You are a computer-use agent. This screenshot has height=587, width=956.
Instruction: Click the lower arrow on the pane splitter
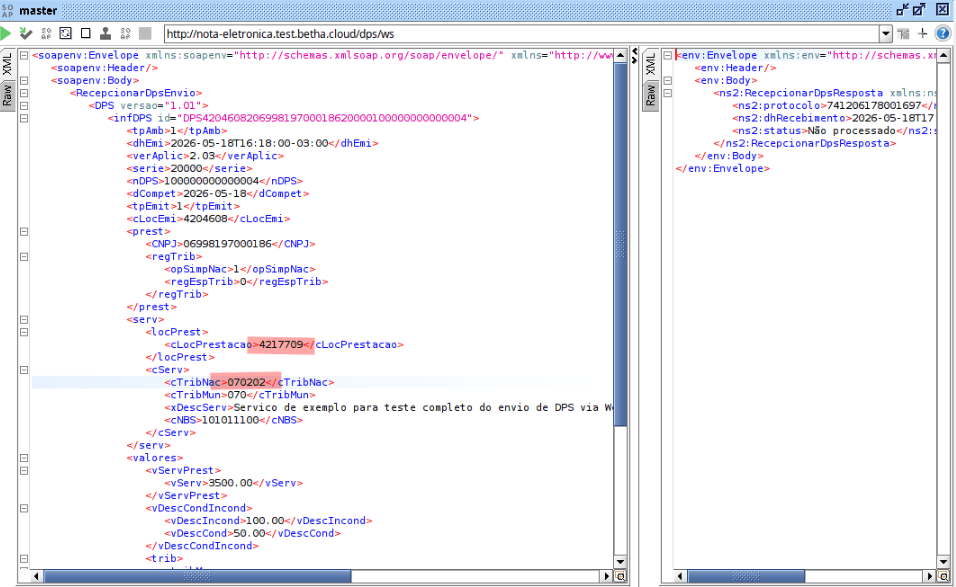[x=635, y=59]
